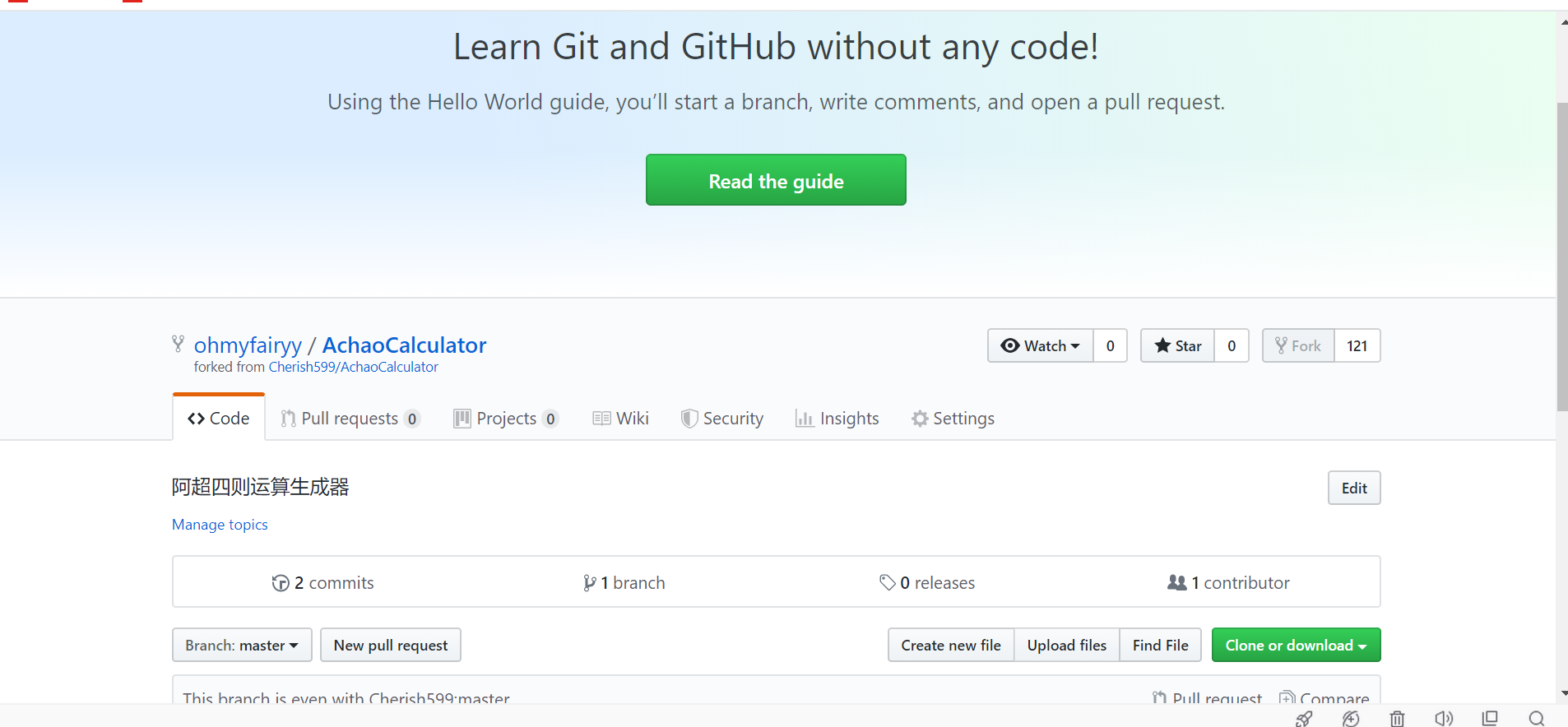Image resolution: width=1568 pixels, height=727 pixels.
Task: View the 2 commits link
Action: (x=323, y=583)
